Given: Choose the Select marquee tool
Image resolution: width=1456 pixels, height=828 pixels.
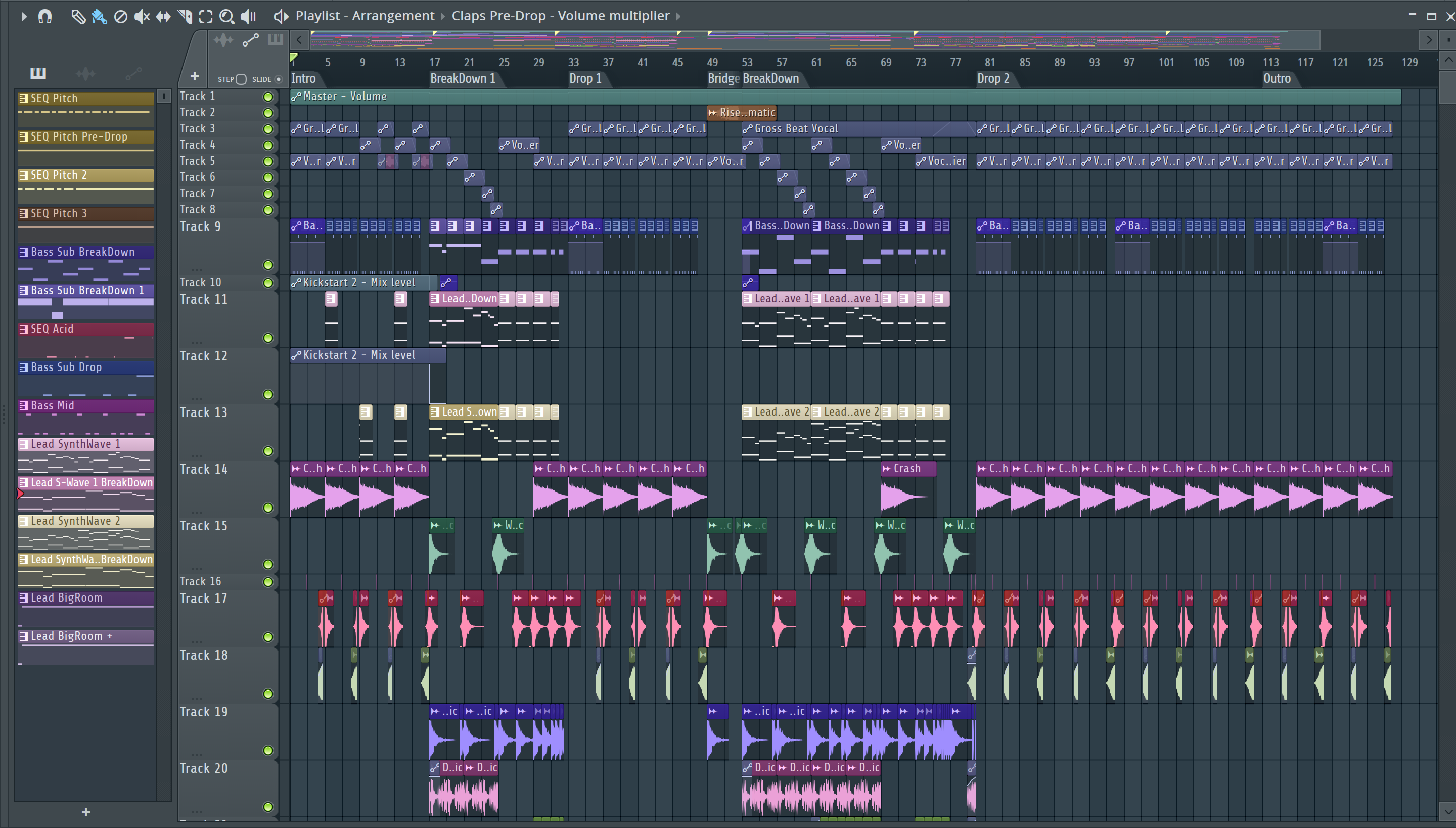Looking at the screenshot, I should pos(206,17).
